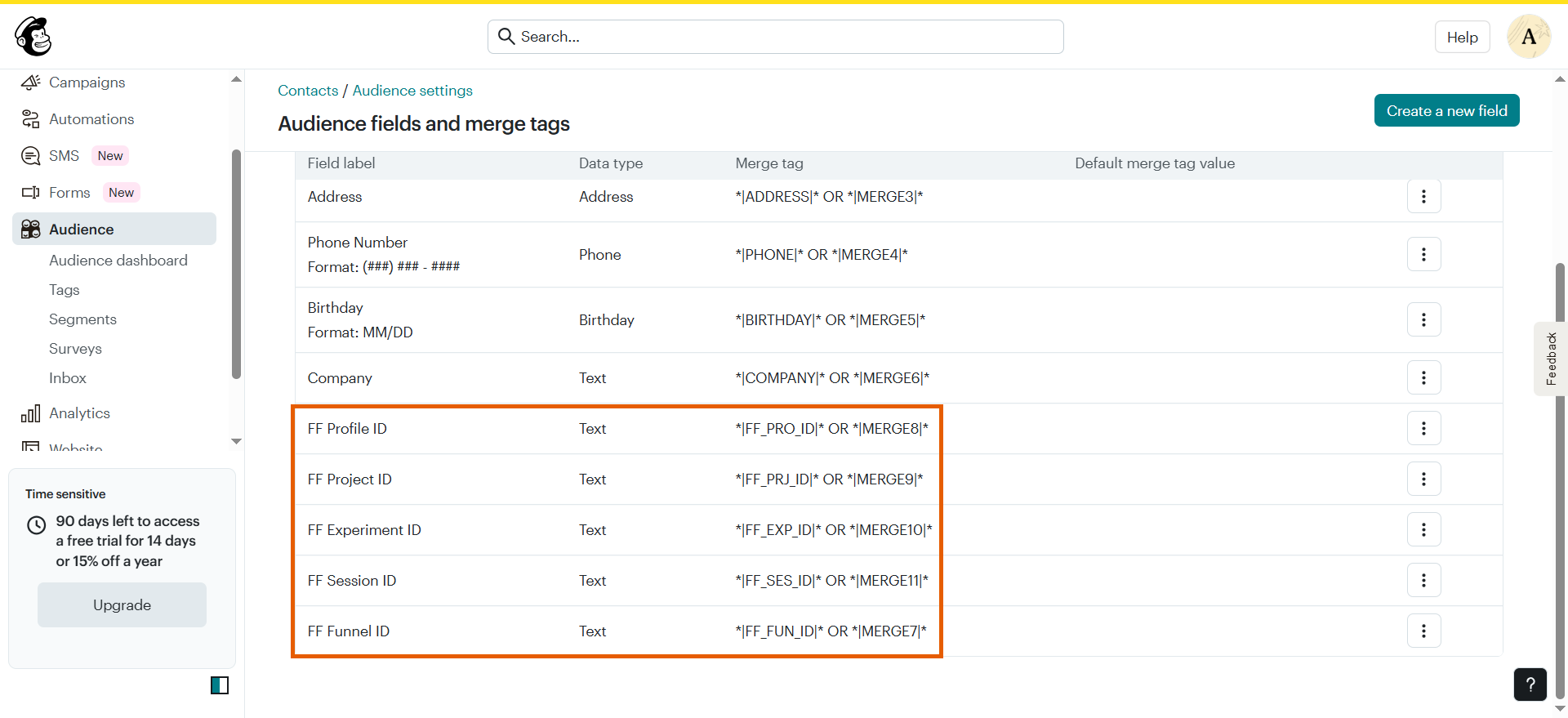Open Campaigns in the sidebar
Viewport: 1568px width, 718px height.
[x=87, y=83]
